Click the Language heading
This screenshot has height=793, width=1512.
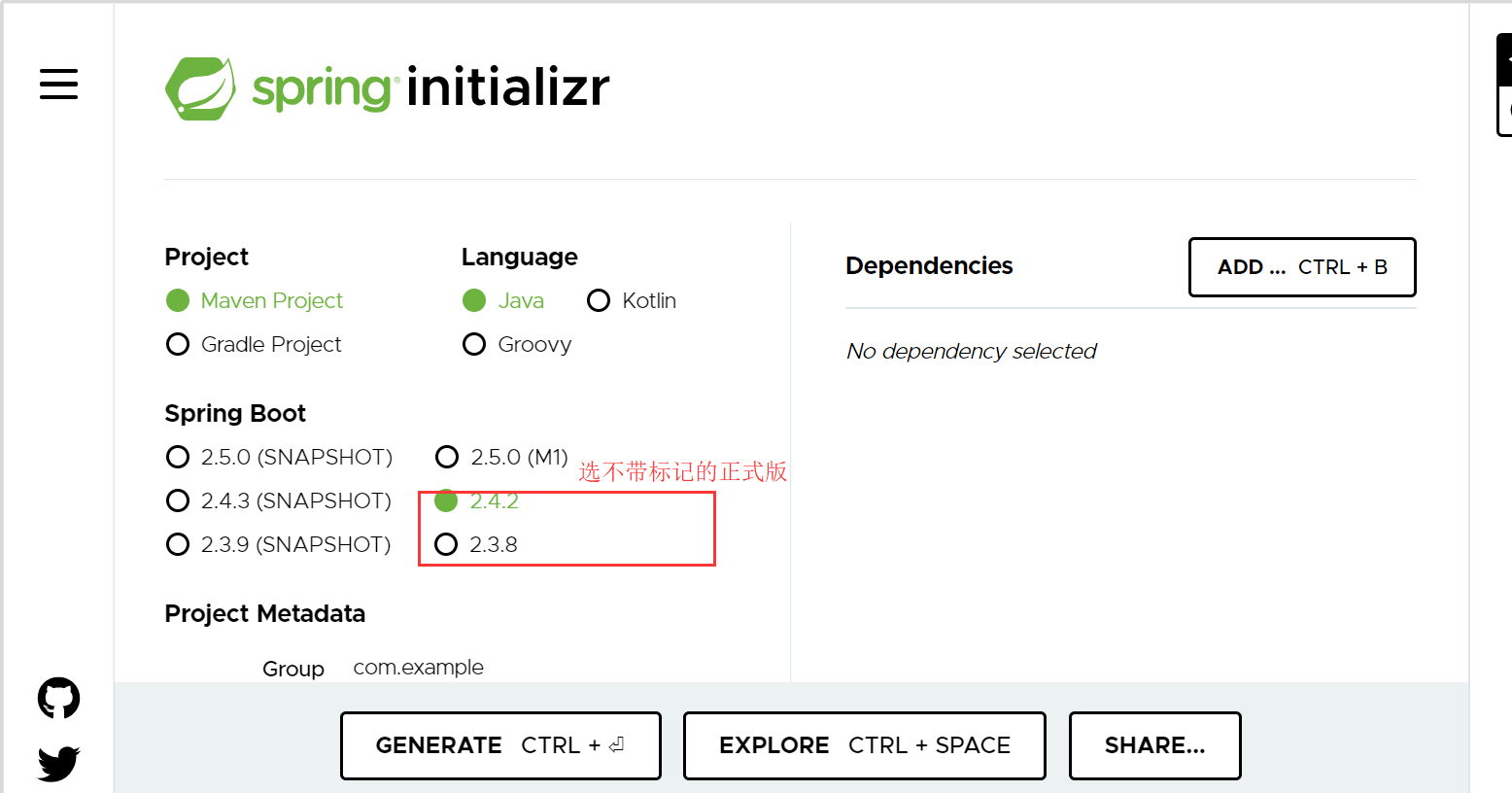[x=520, y=258]
